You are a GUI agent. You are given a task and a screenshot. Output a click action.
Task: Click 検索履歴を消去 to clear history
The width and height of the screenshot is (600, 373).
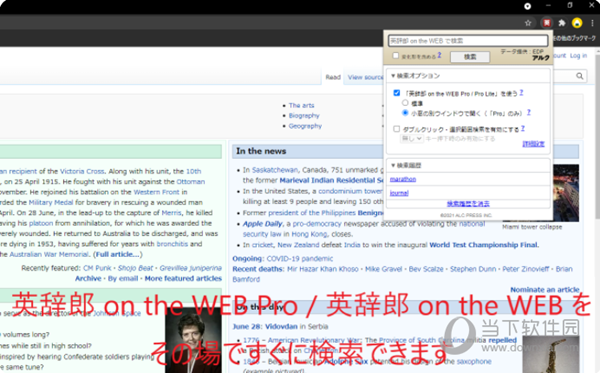pos(468,204)
